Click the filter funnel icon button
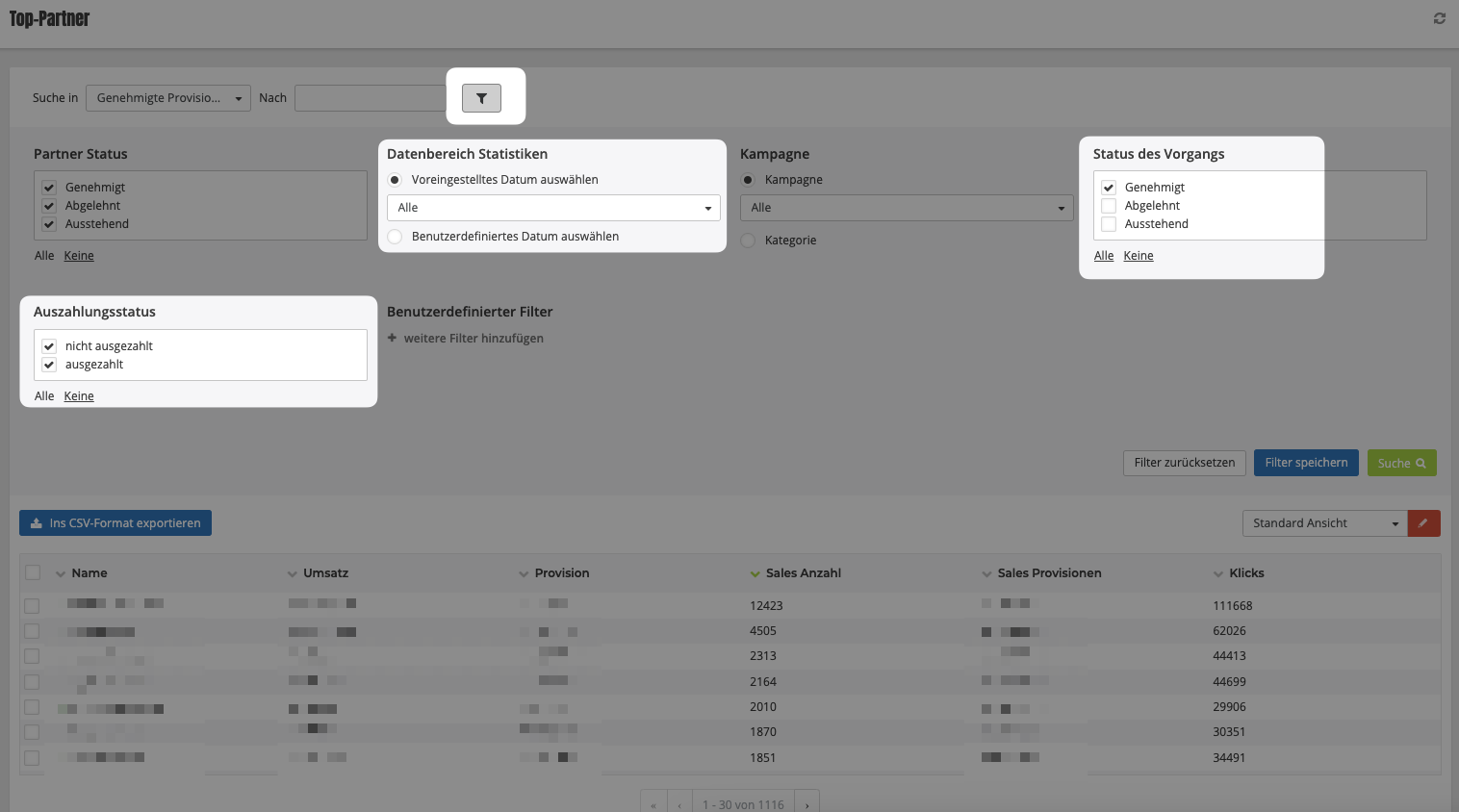This screenshot has height=812, width=1459. pos(481,98)
